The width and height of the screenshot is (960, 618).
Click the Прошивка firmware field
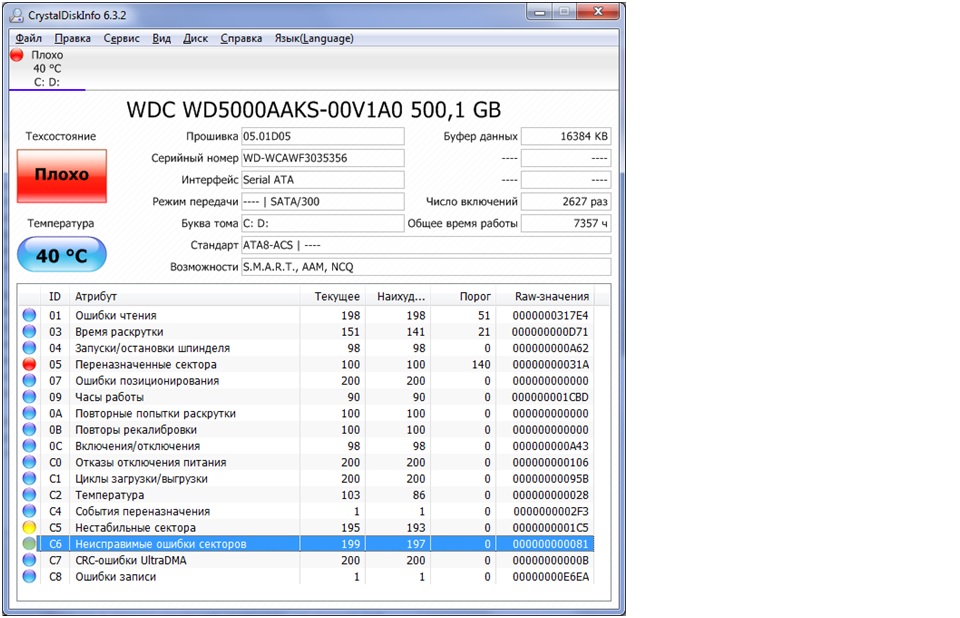322,136
